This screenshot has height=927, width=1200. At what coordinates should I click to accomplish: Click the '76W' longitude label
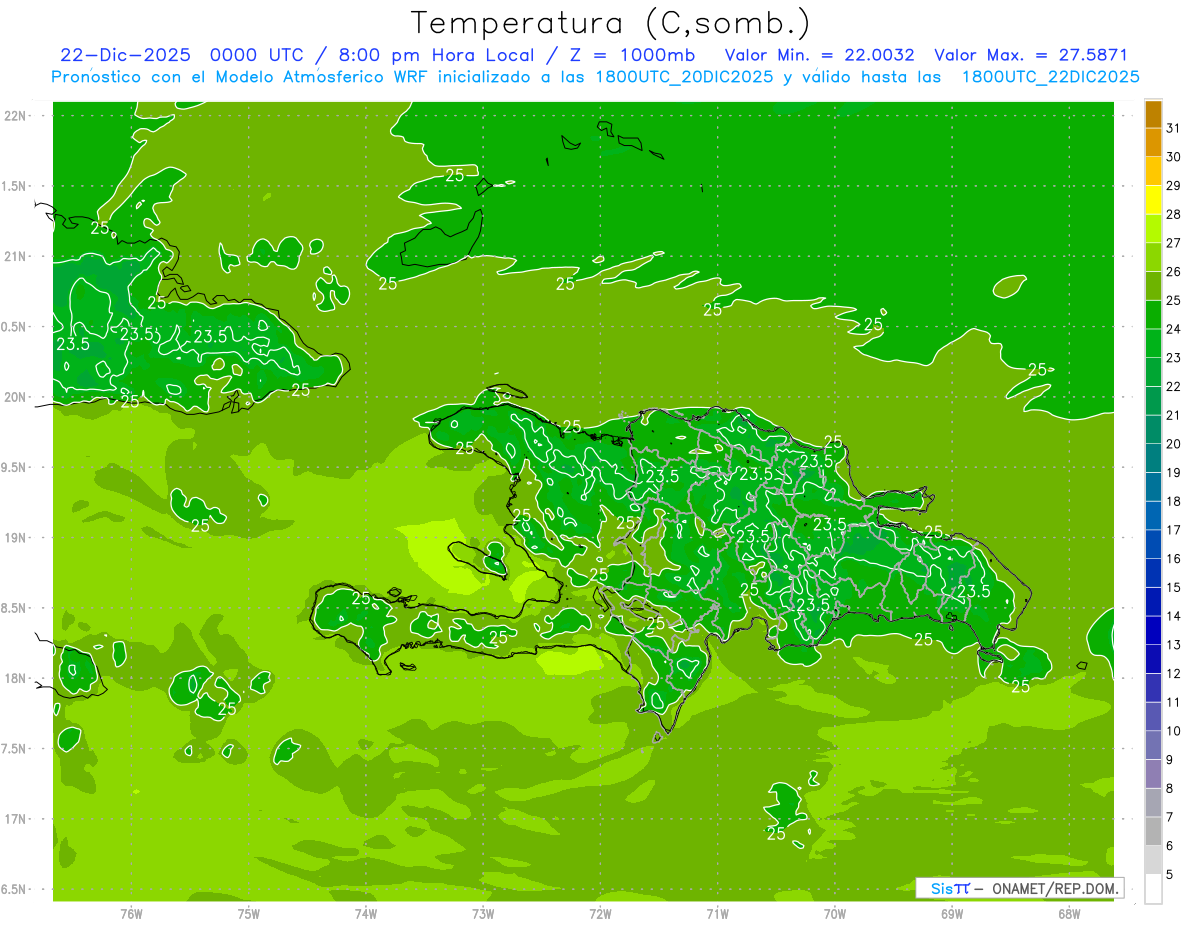pos(131,914)
